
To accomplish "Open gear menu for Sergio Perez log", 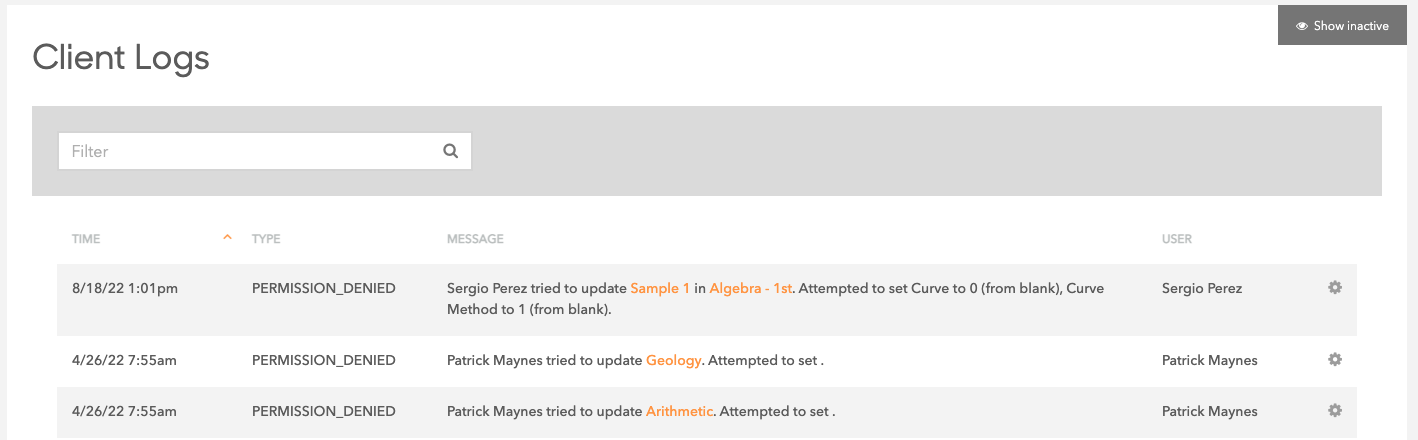I will (1334, 288).
